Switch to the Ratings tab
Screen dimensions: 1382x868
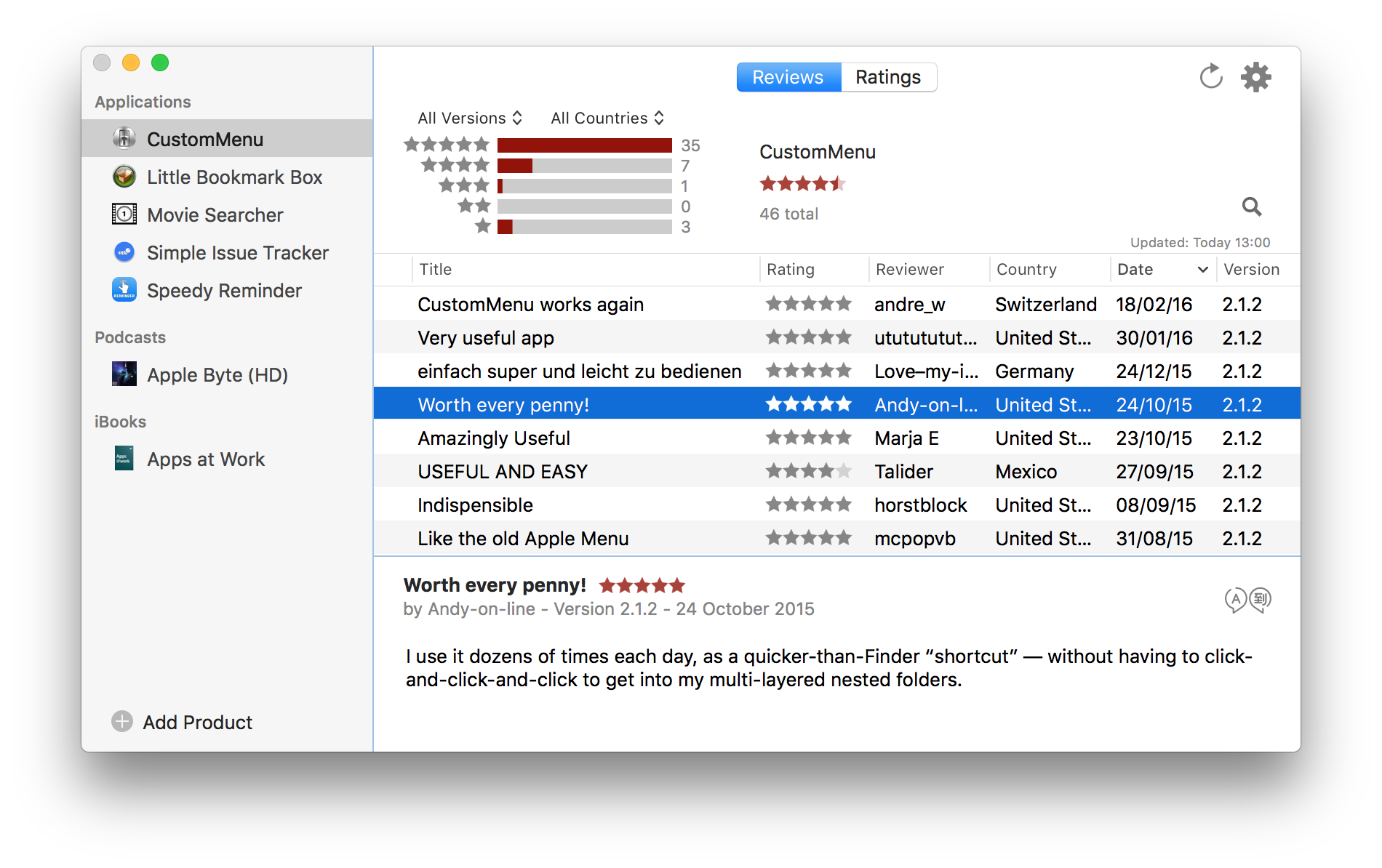coord(888,77)
